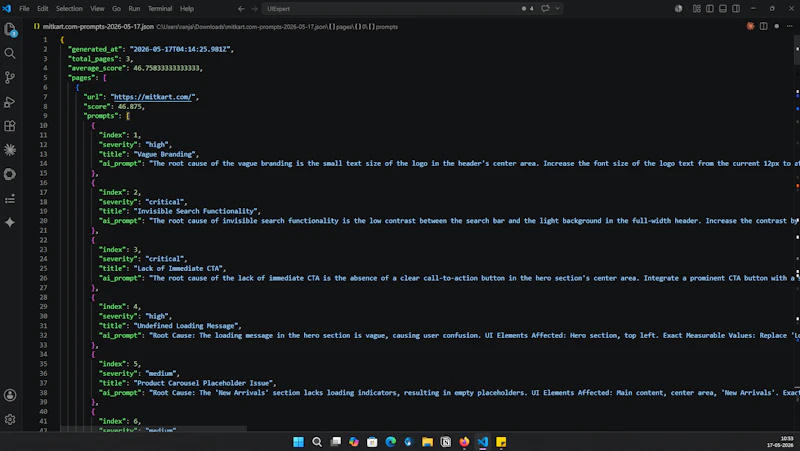Viewport: 800px width, 451px height.
Task: Open the Run menu
Action: point(134,9)
